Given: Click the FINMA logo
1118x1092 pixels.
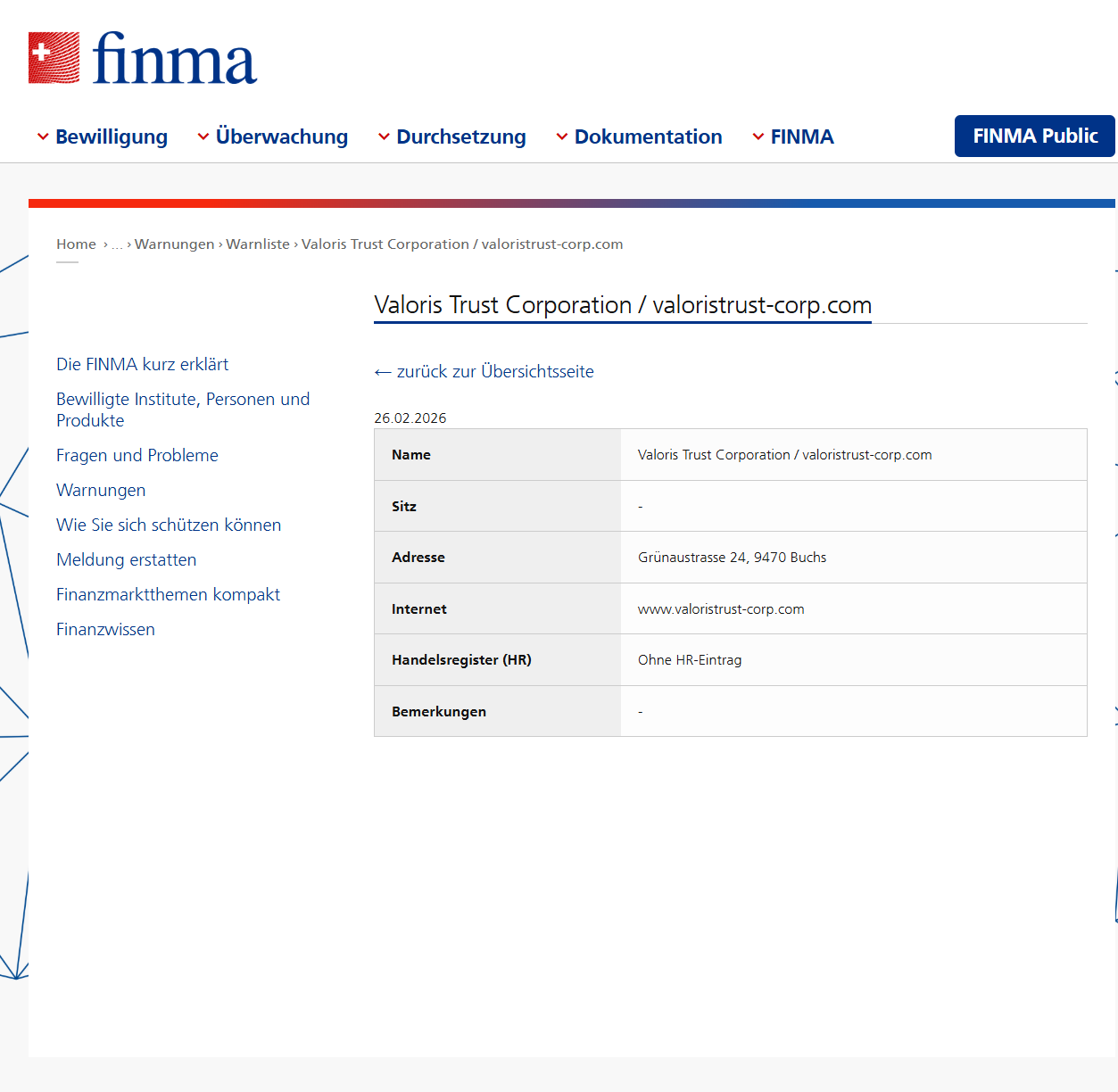Looking at the screenshot, I should (143, 58).
